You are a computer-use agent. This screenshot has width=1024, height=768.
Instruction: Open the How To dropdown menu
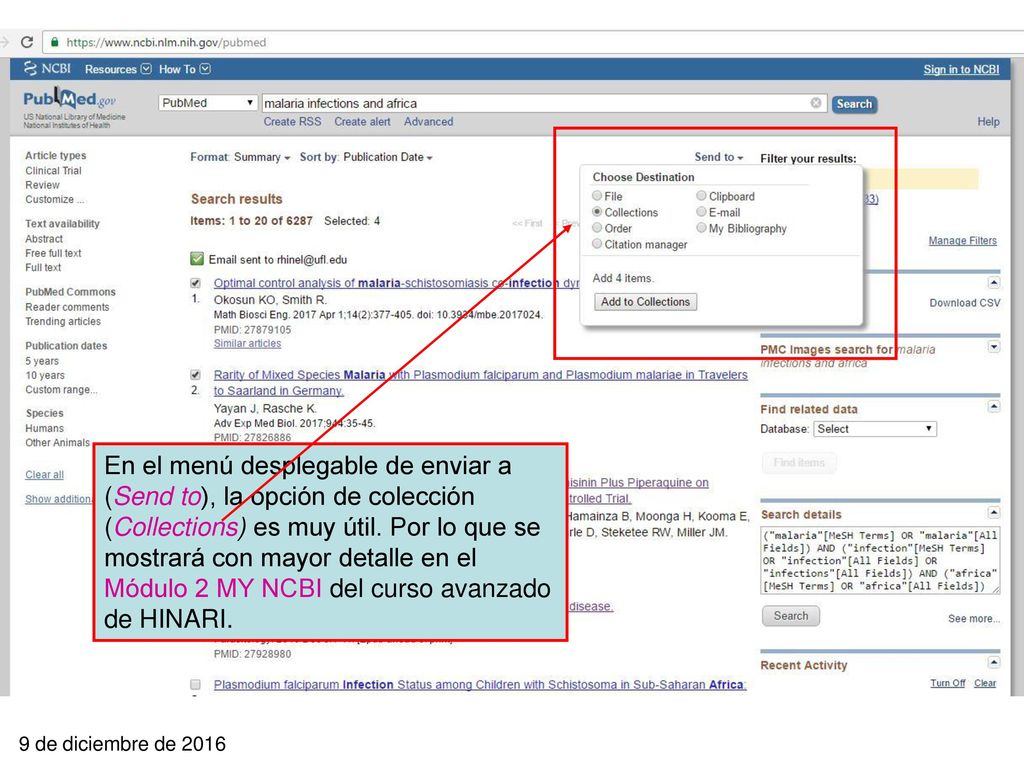184,69
